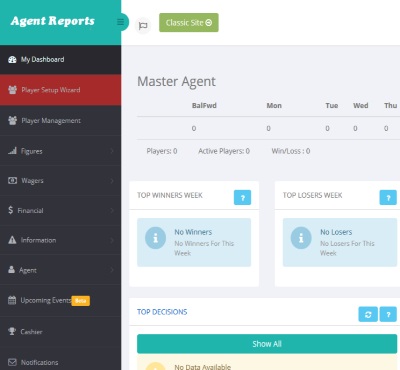Select the Information menu item
The image size is (400, 370).
(x=60, y=240)
